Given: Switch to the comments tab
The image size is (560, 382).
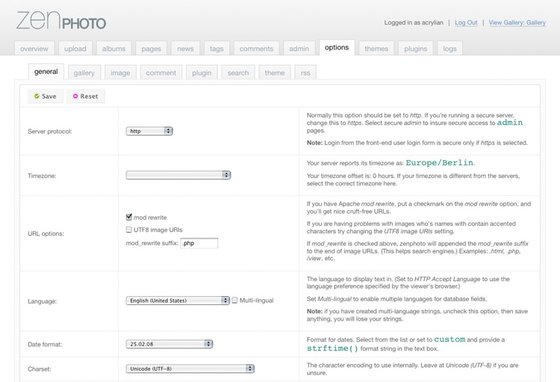Looking at the screenshot, I should (256, 49).
